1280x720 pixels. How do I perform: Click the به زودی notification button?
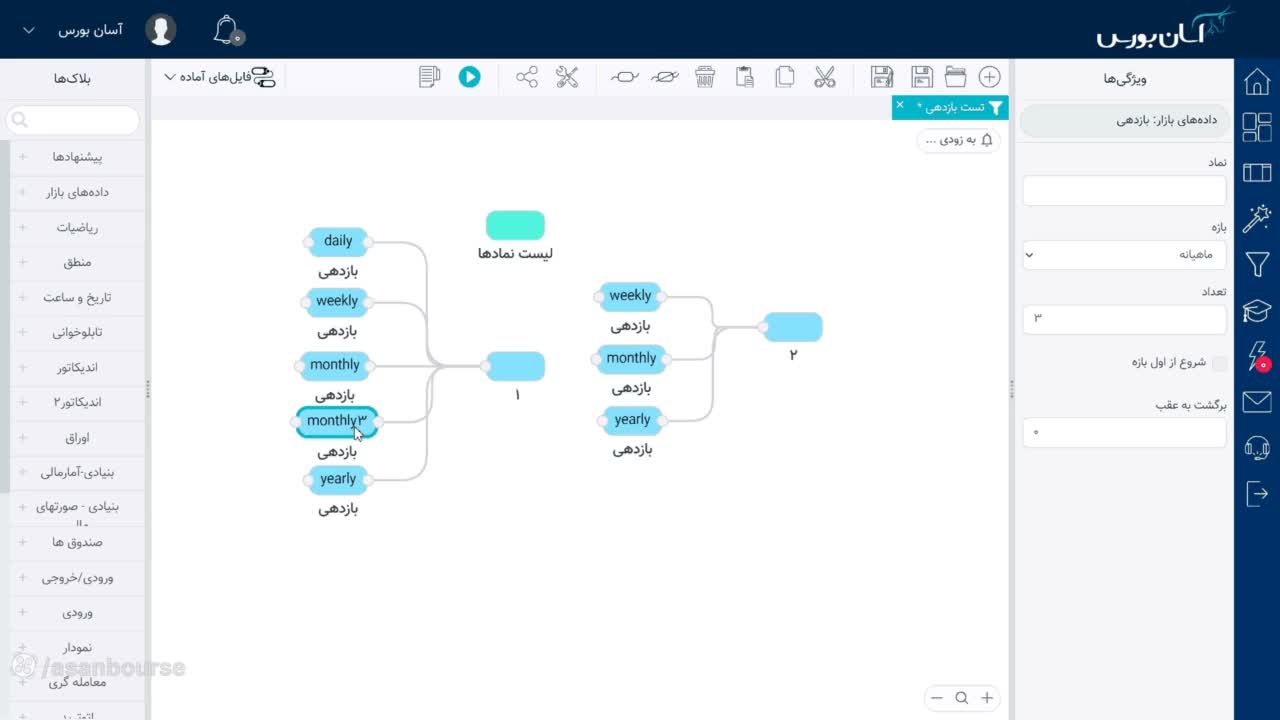point(958,140)
